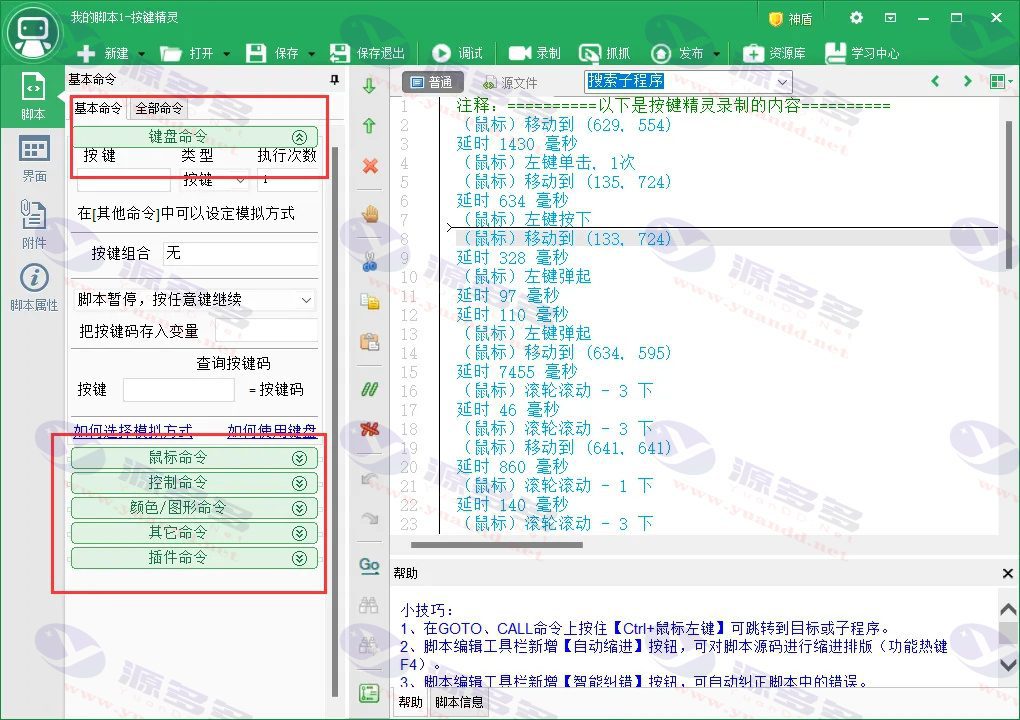The image size is (1020, 720).
Task: Open 搜索子程序 combo box
Action: point(688,81)
